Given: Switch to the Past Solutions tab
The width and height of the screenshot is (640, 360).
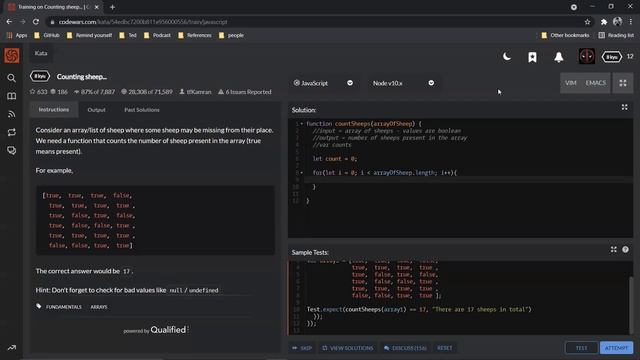Looking at the screenshot, I should tap(142, 110).
